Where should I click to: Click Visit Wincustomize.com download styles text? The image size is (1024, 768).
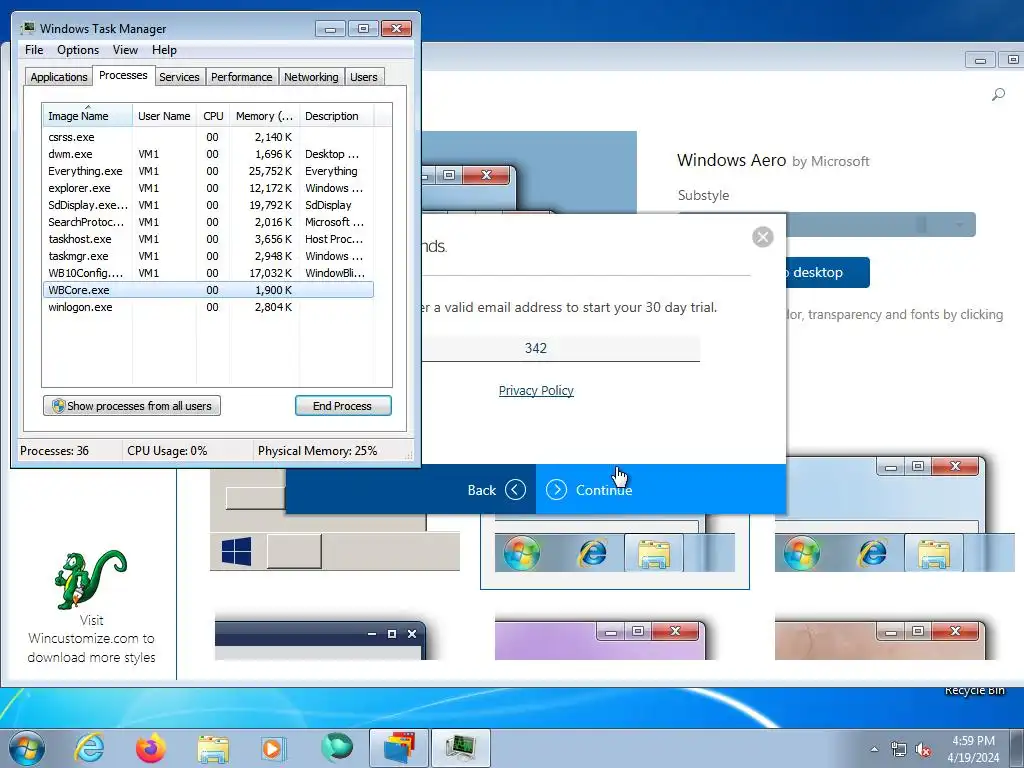click(91, 639)
